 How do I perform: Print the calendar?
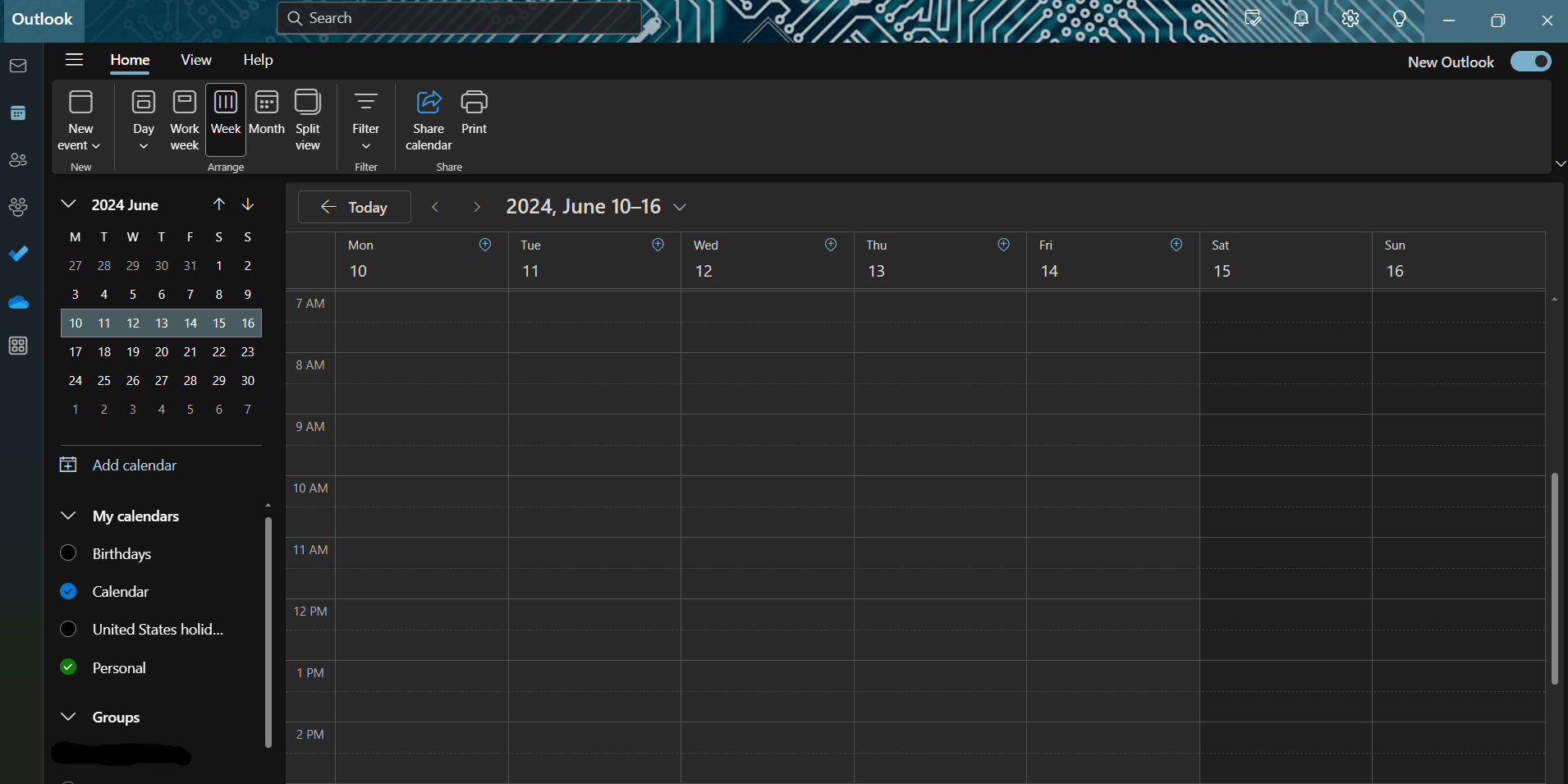pyautogui.click(x=475, y=112)
